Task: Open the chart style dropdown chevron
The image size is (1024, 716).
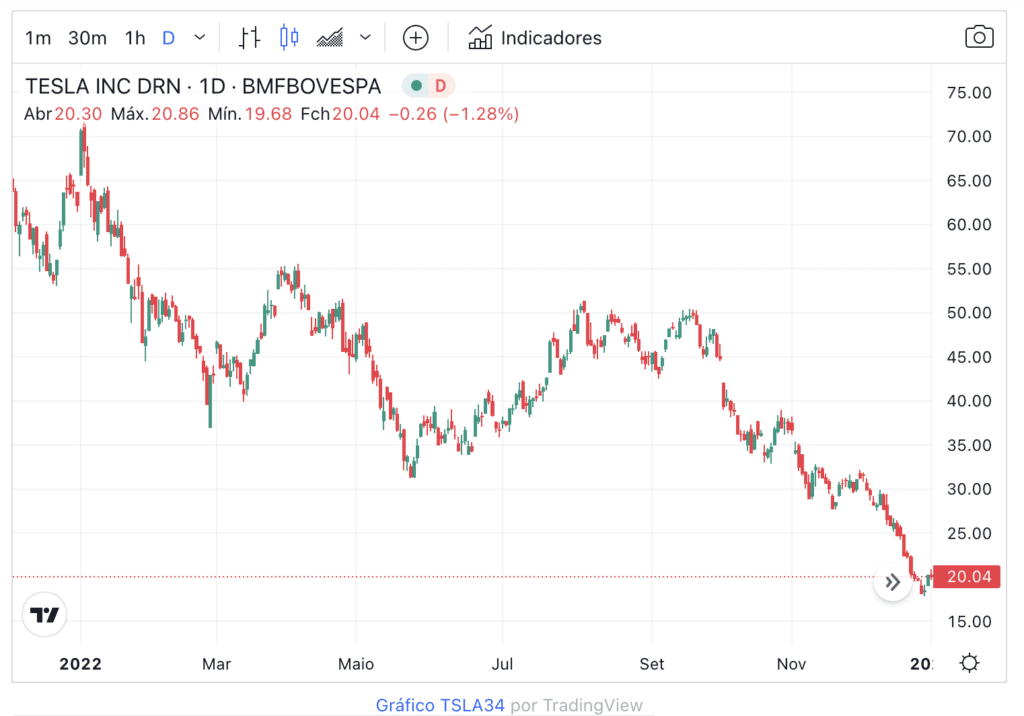Action: [366, 38]
